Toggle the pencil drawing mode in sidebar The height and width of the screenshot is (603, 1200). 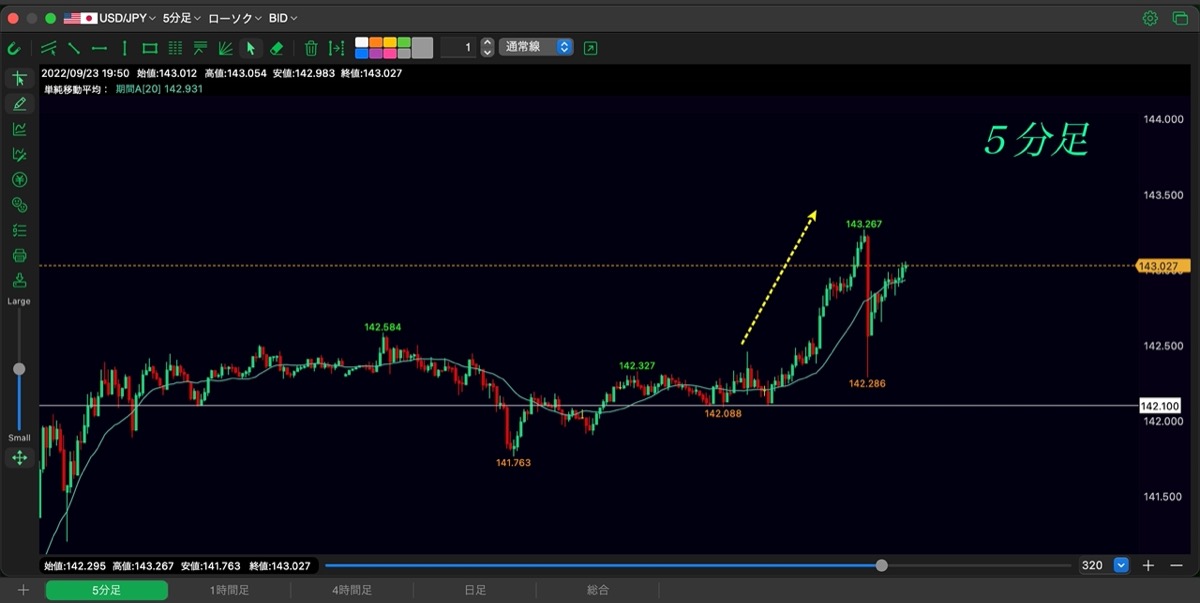(19, 103)
